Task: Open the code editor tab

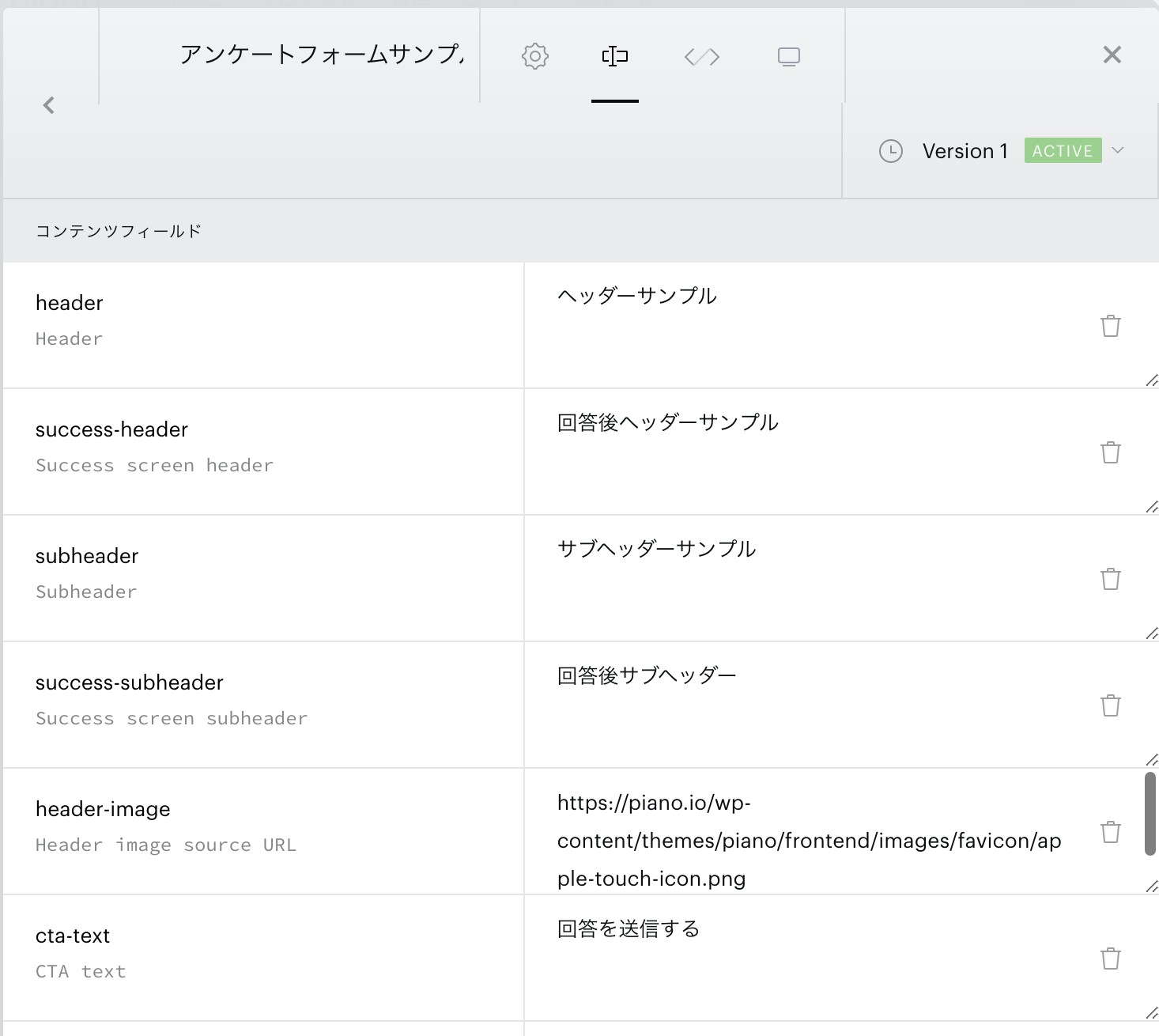Action: 701,57
